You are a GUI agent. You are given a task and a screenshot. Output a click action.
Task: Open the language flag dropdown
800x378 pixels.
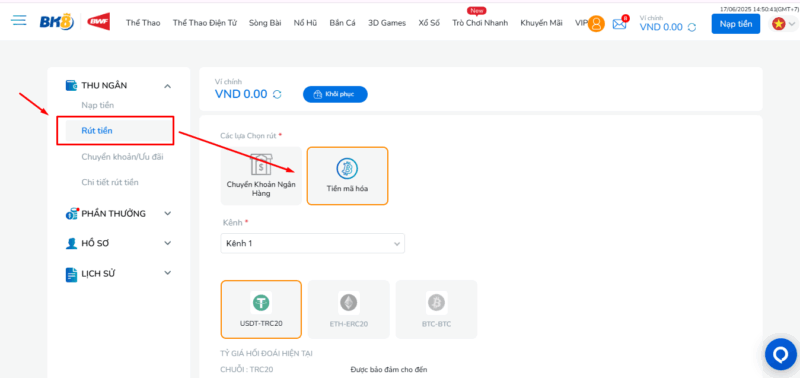click(x=784, y=23)
